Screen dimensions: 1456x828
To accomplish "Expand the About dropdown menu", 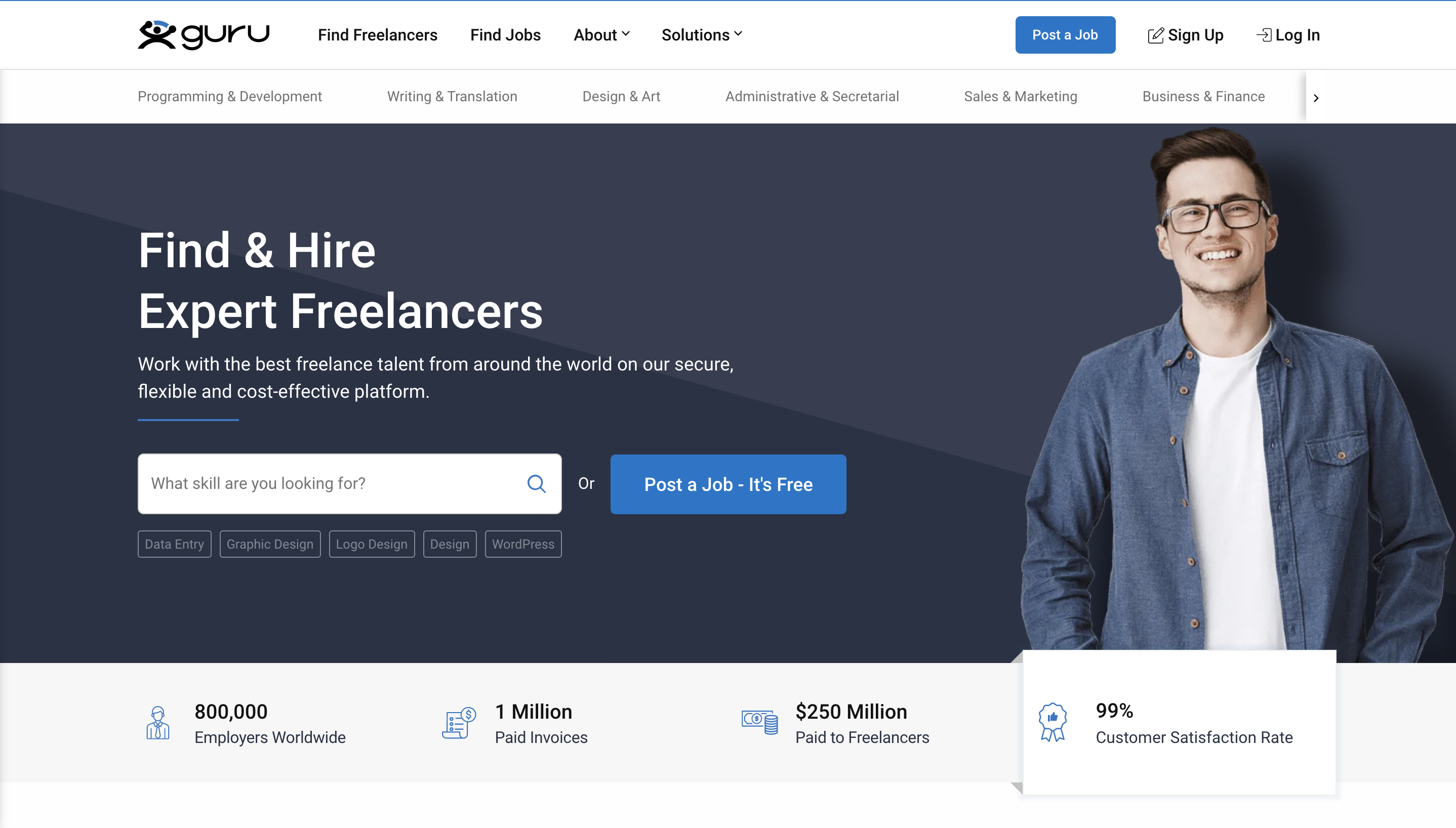I will (x=601, y=35).
